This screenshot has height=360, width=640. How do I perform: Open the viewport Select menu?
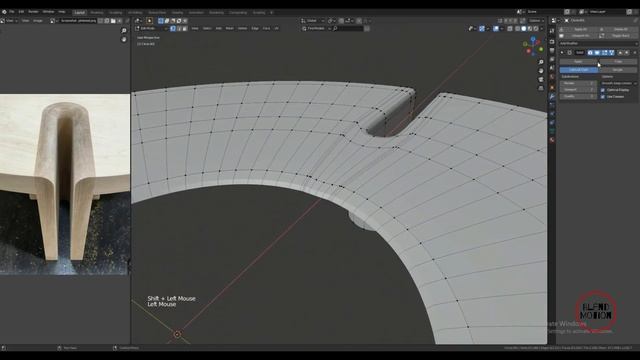click(x=207, y=29)
